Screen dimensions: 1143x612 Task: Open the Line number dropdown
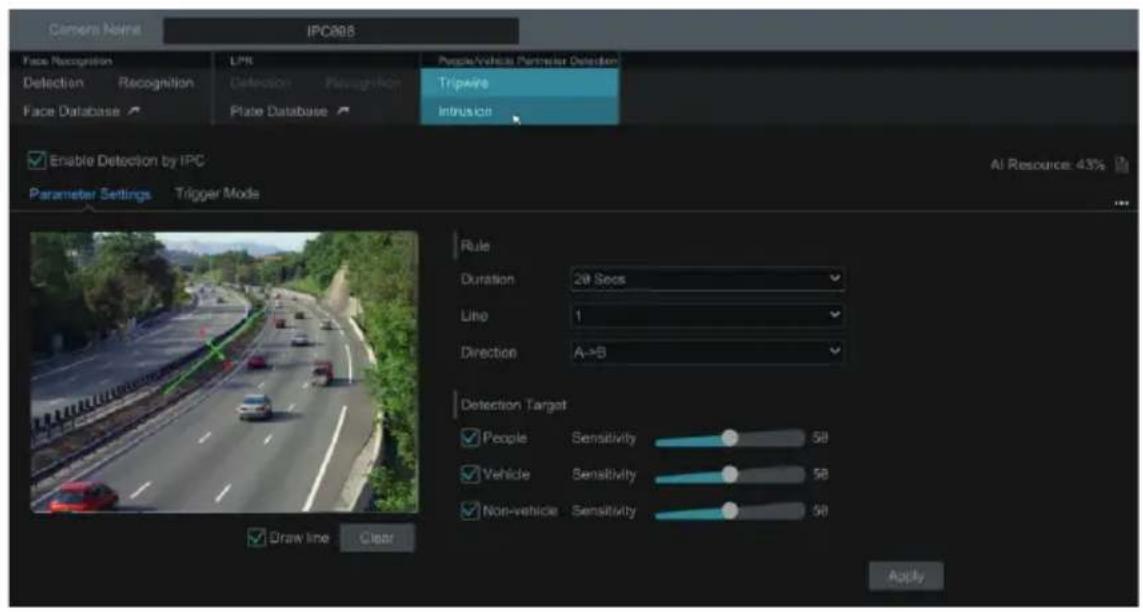tap(707, 315)
